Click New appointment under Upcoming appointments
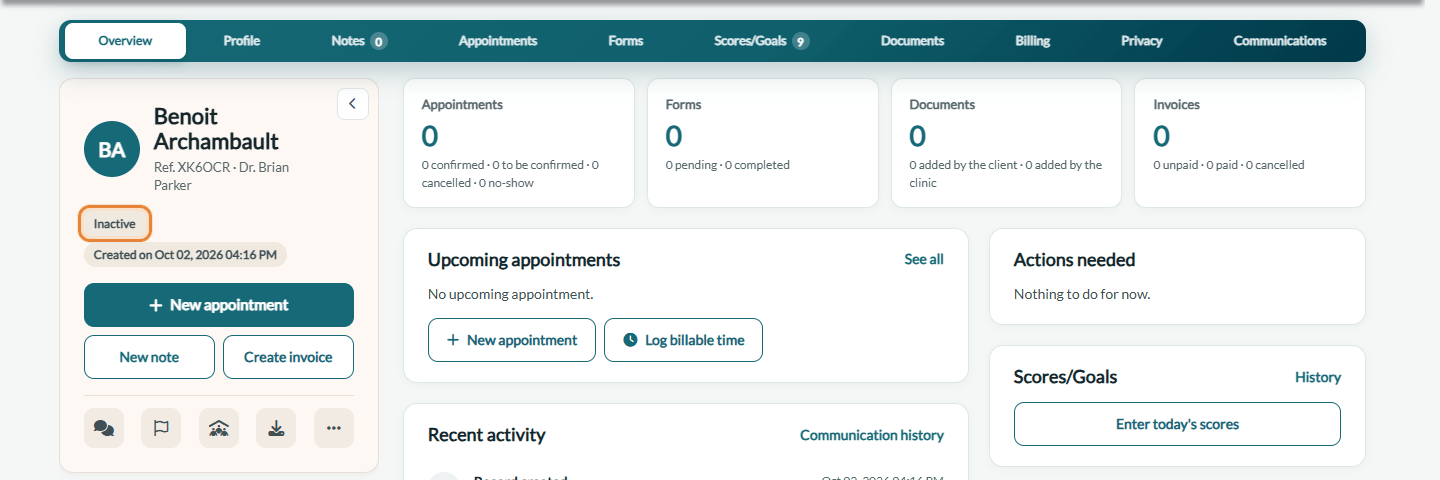The width and height of the screenshot is (1440, 480). coord(512,340)
